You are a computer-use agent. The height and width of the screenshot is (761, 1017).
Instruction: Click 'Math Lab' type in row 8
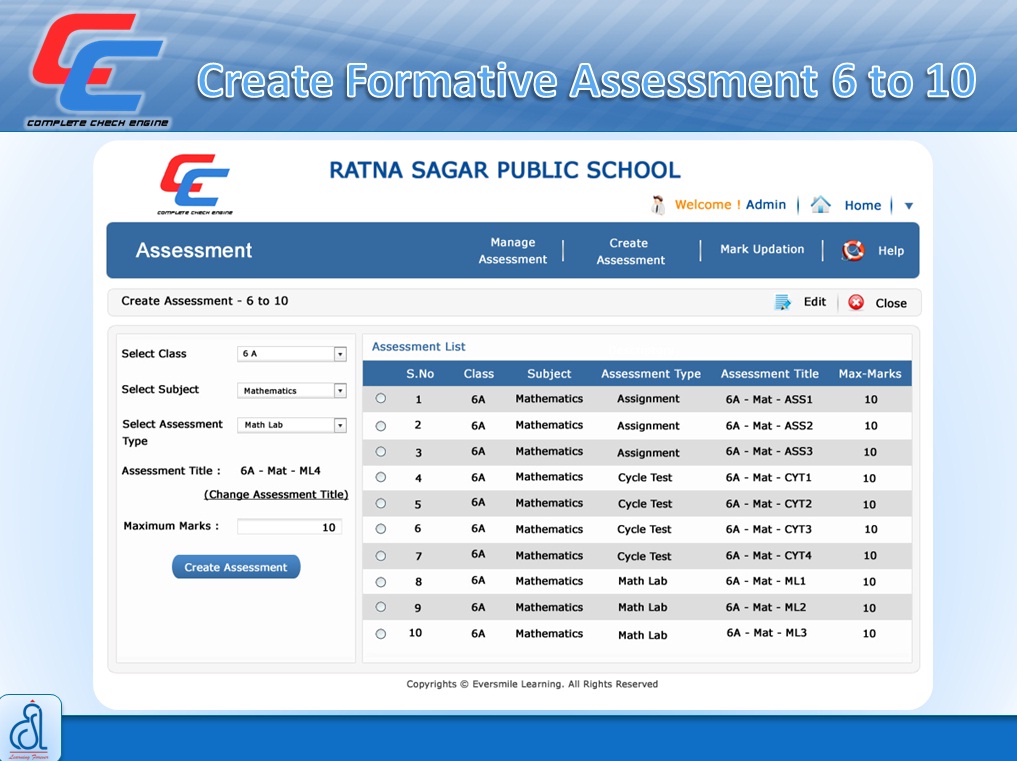pyautogui.click(x=642, y=581)
